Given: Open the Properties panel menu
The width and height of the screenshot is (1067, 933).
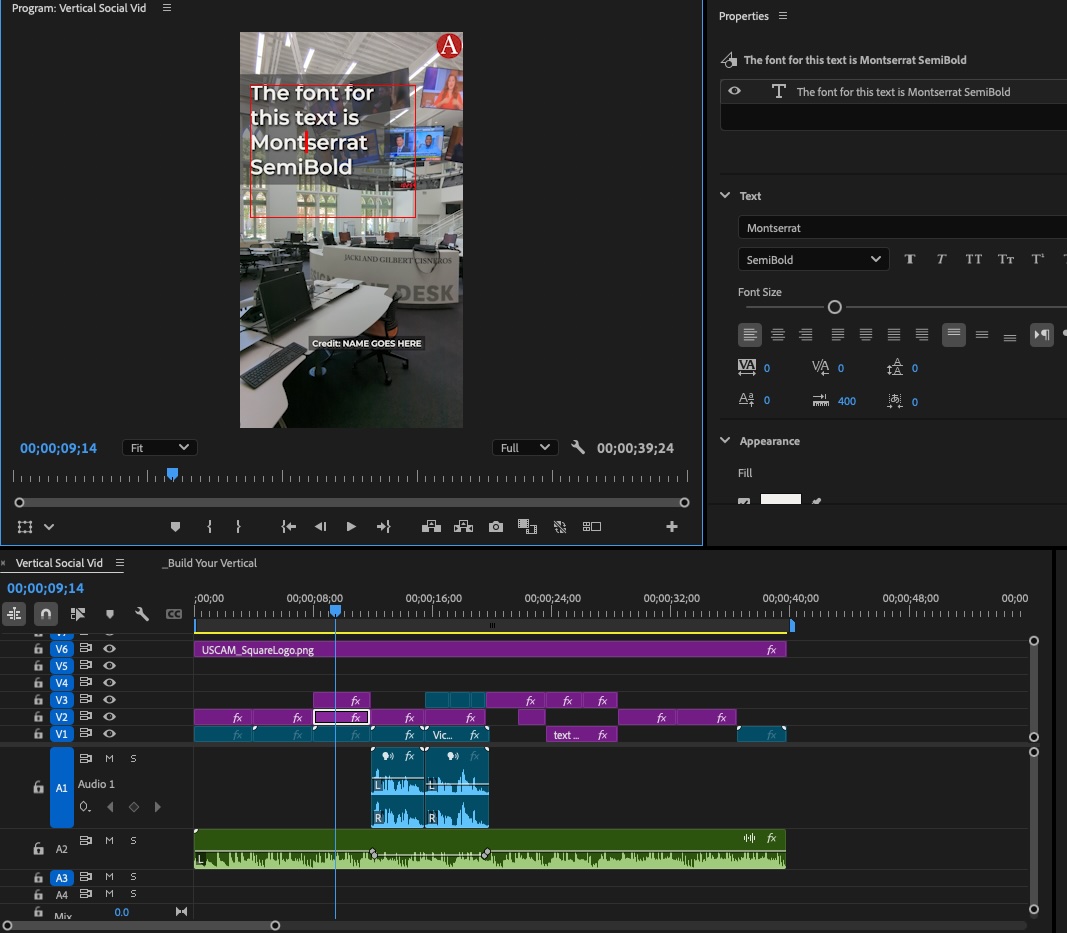Looking at the screenshot, I should coord(783,16).
